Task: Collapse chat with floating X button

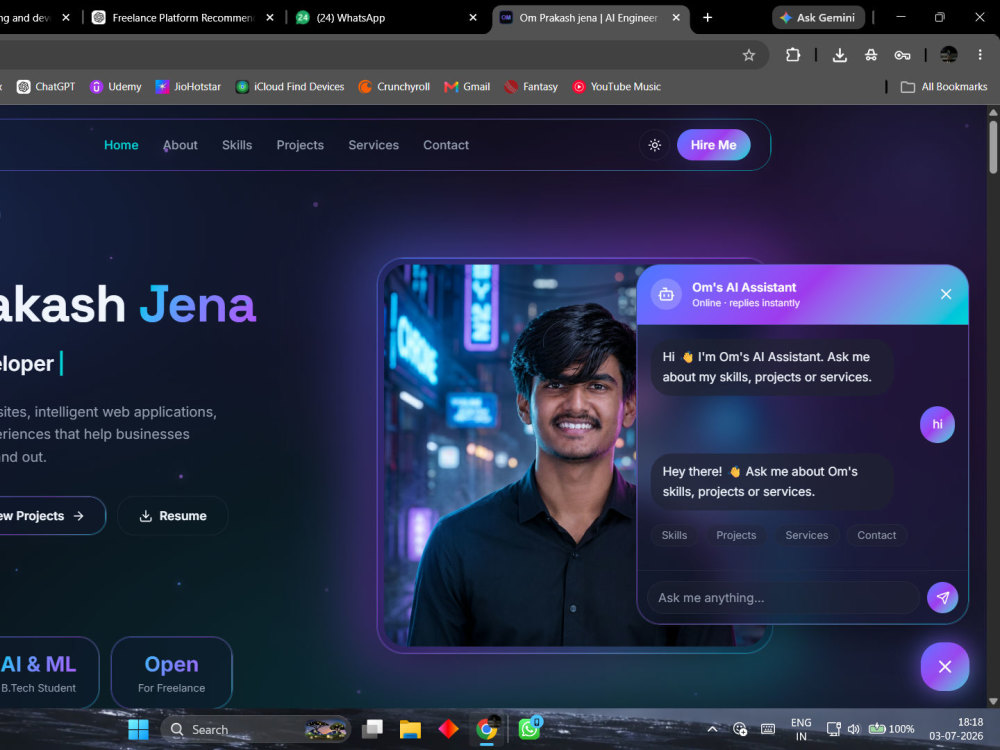Action: [x=945, y=666]
